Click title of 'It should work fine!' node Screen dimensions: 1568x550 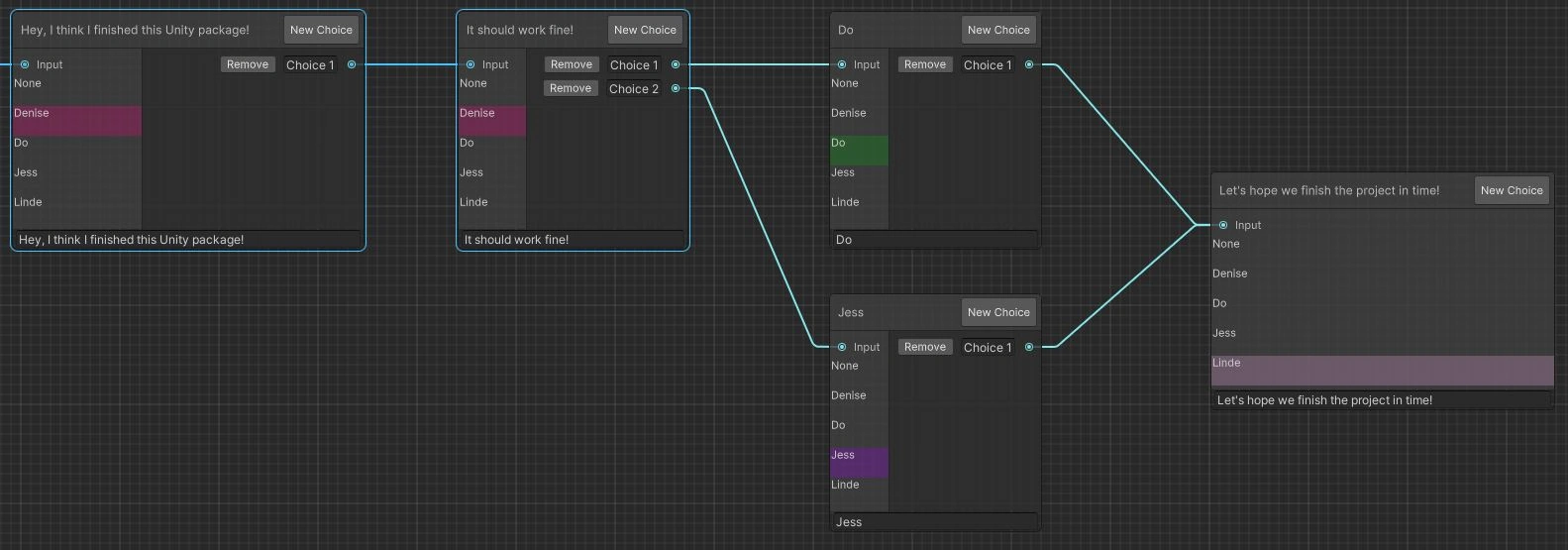(520, 30)
